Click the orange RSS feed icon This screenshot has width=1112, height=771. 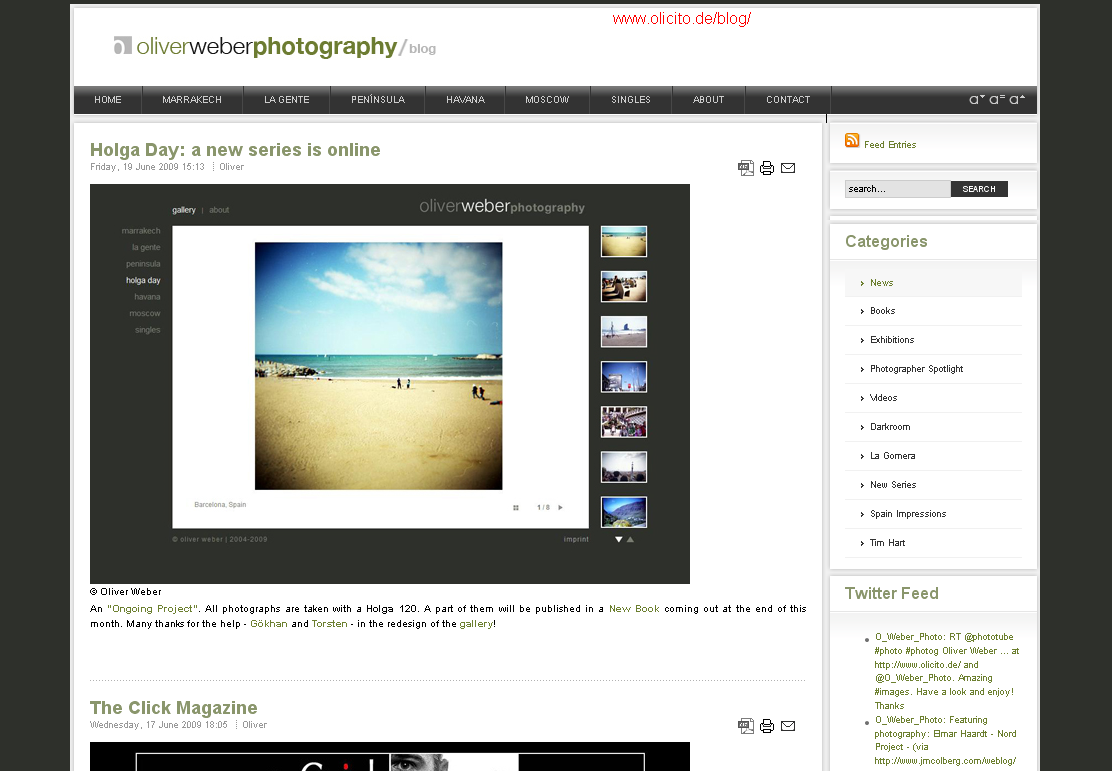coord(852,141)
